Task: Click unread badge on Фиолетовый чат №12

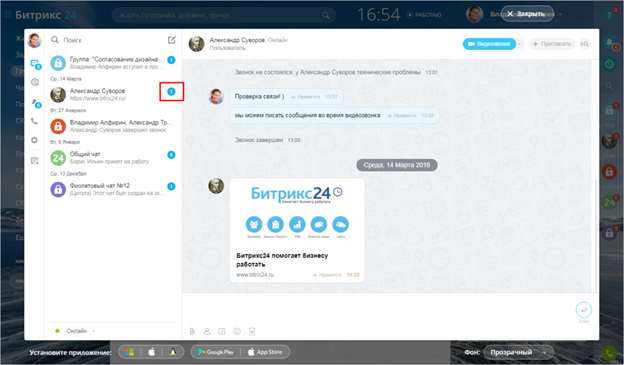Action: coord(171,186)
